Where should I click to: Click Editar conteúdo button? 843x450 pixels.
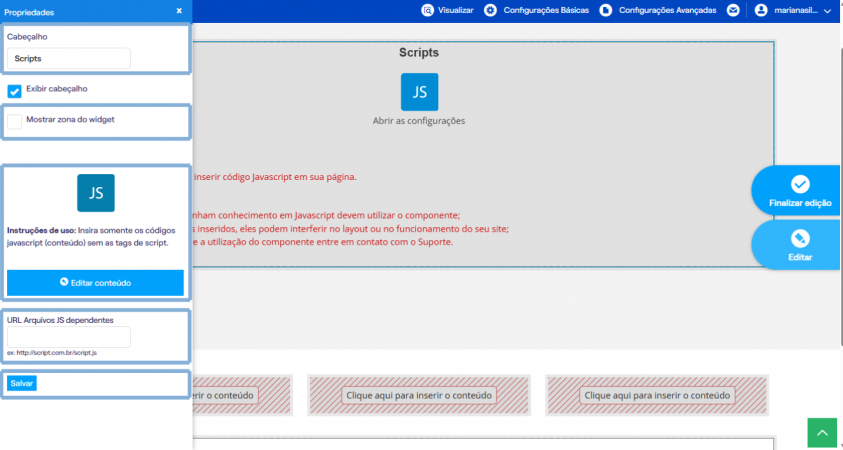pyautogui.click(x=96, y=283)
